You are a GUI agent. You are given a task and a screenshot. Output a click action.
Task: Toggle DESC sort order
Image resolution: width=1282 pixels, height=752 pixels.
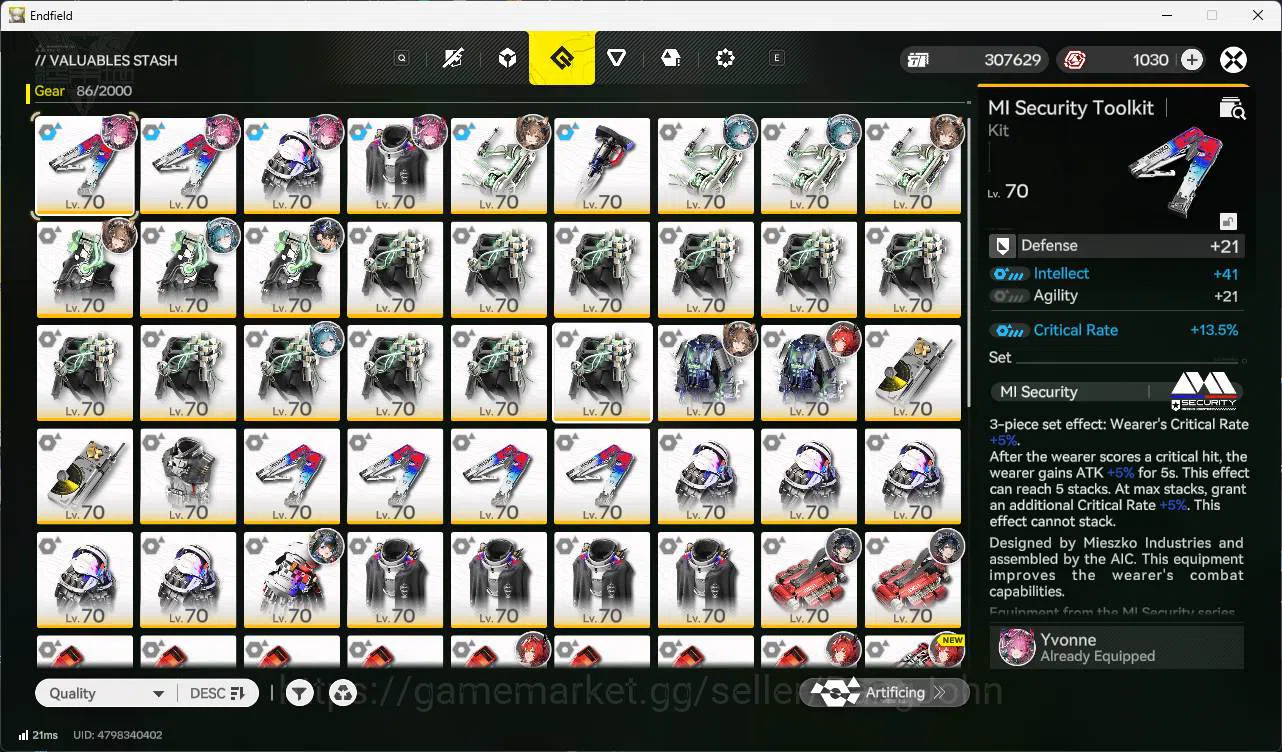[217, 693]
